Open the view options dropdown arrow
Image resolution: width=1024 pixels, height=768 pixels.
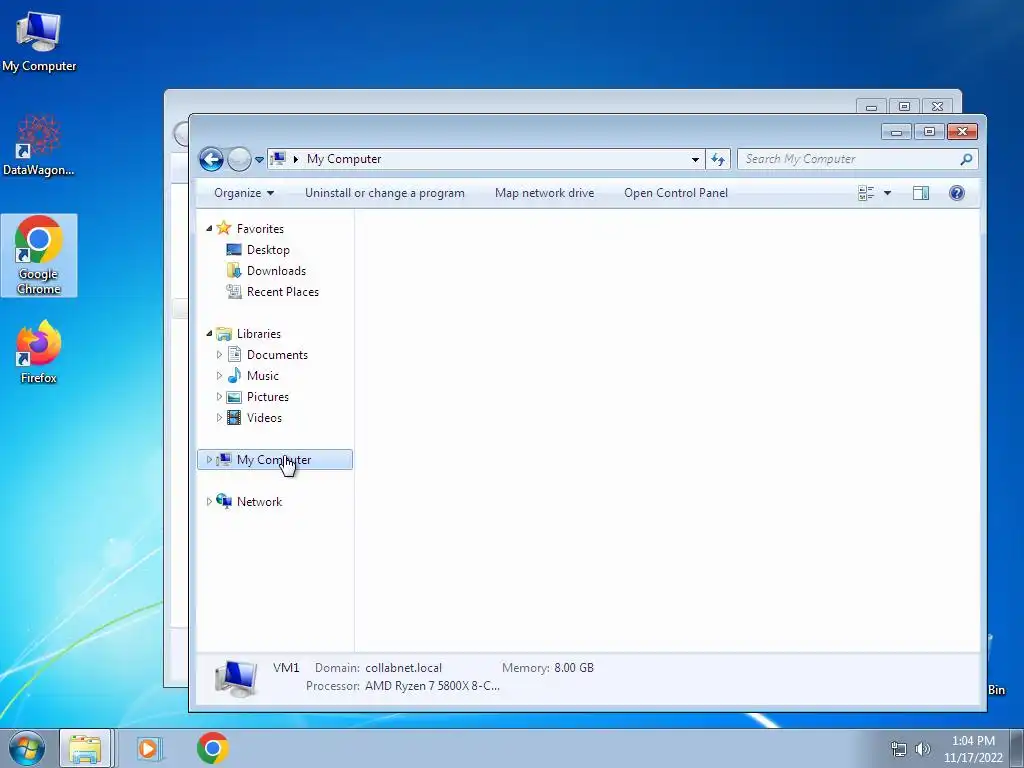tap(888, 193)
